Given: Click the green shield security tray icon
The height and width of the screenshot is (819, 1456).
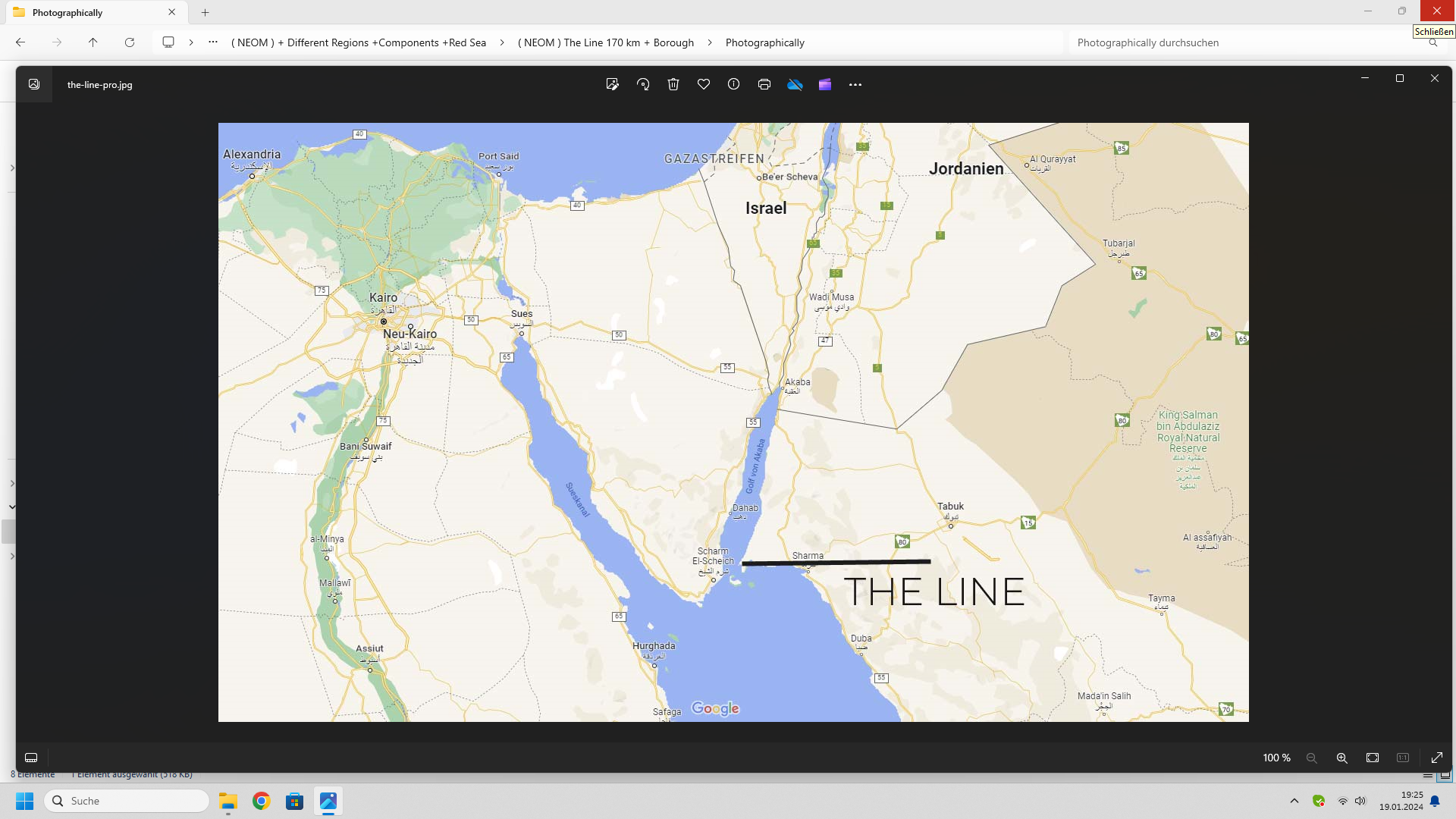Looking at the screenshot, I should pos(1319,801).
